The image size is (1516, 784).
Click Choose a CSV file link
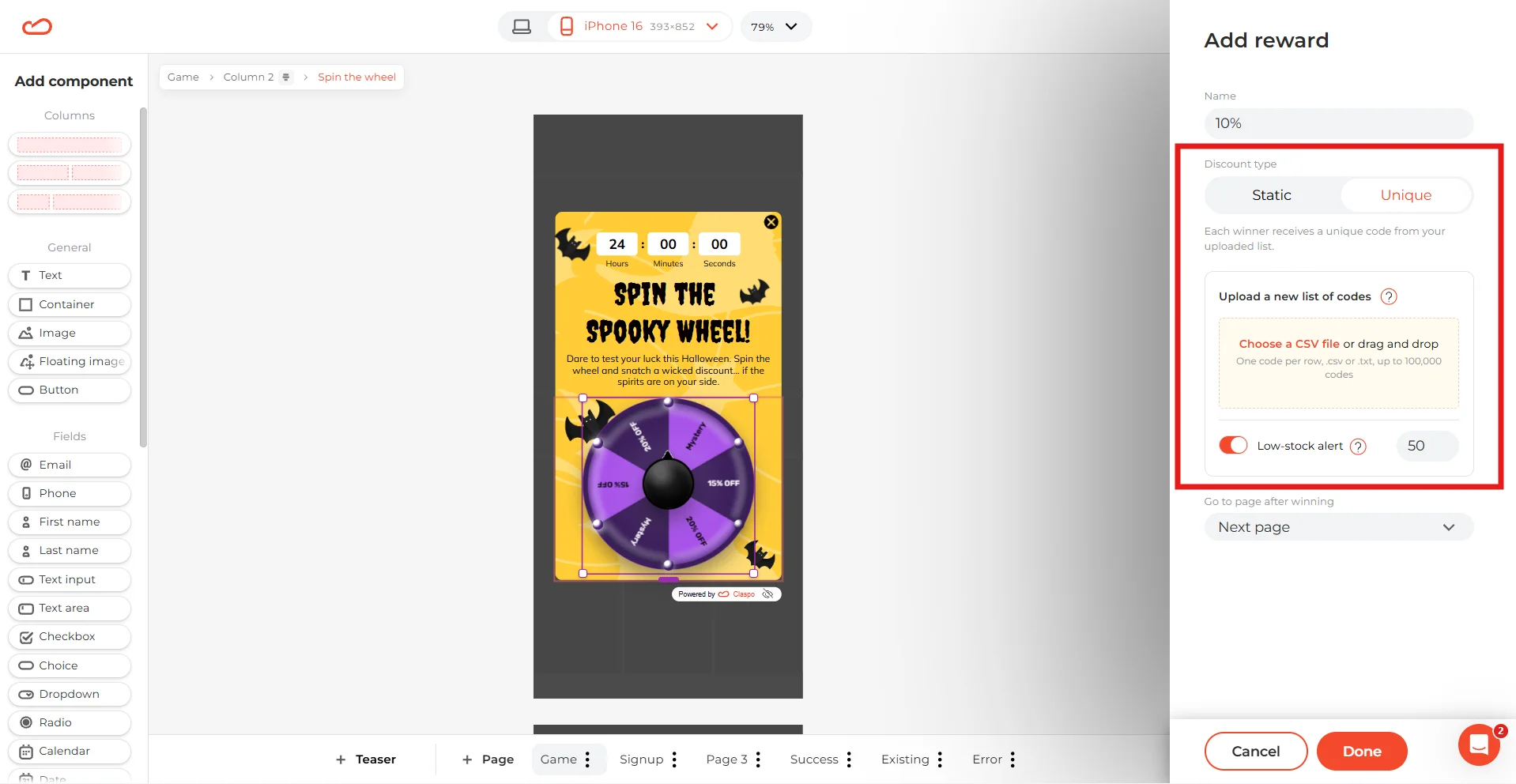1289,344
